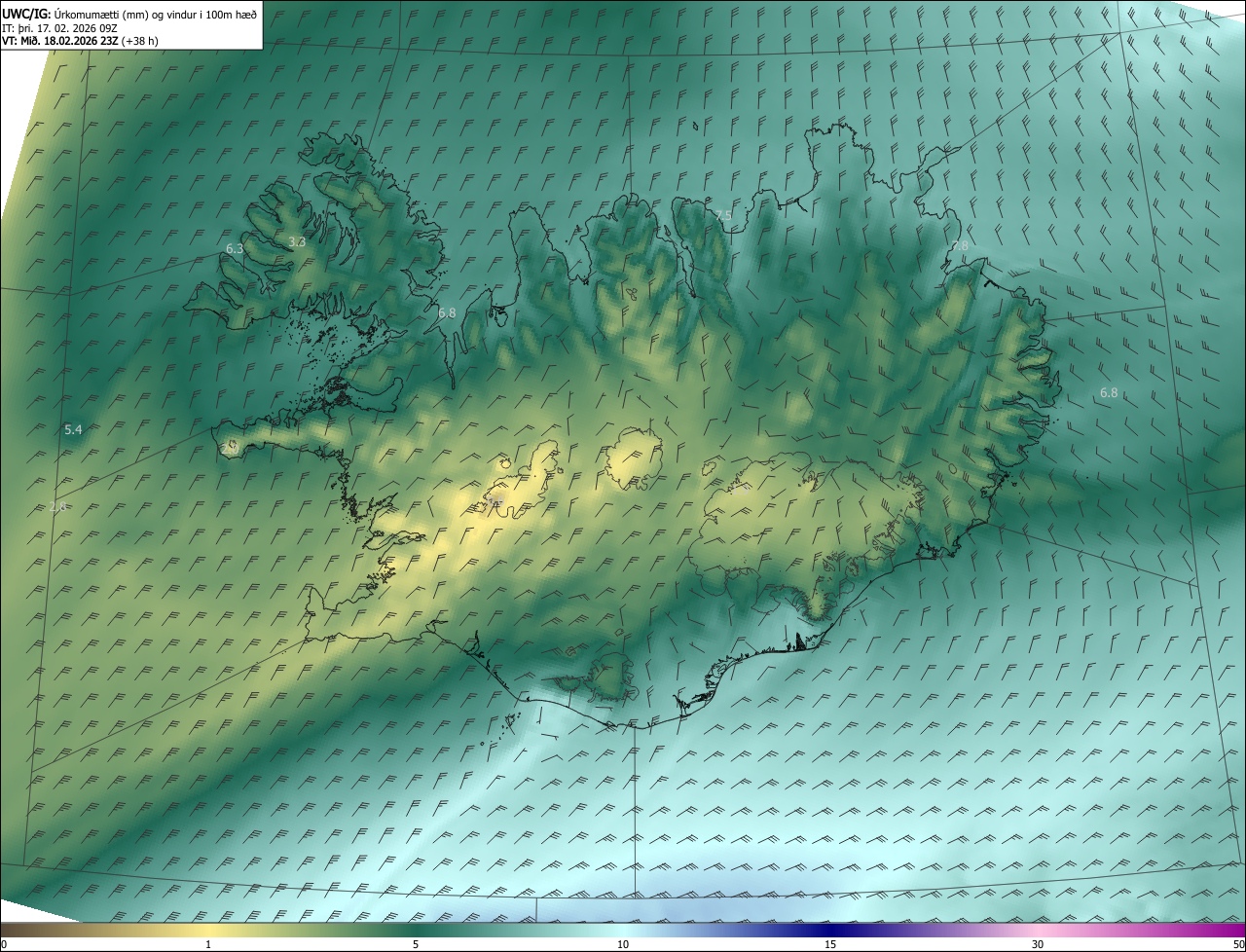Click the valid time 'VT: Mið. 18.02.2026 23Z (+38 h)'

click(81, 41)
